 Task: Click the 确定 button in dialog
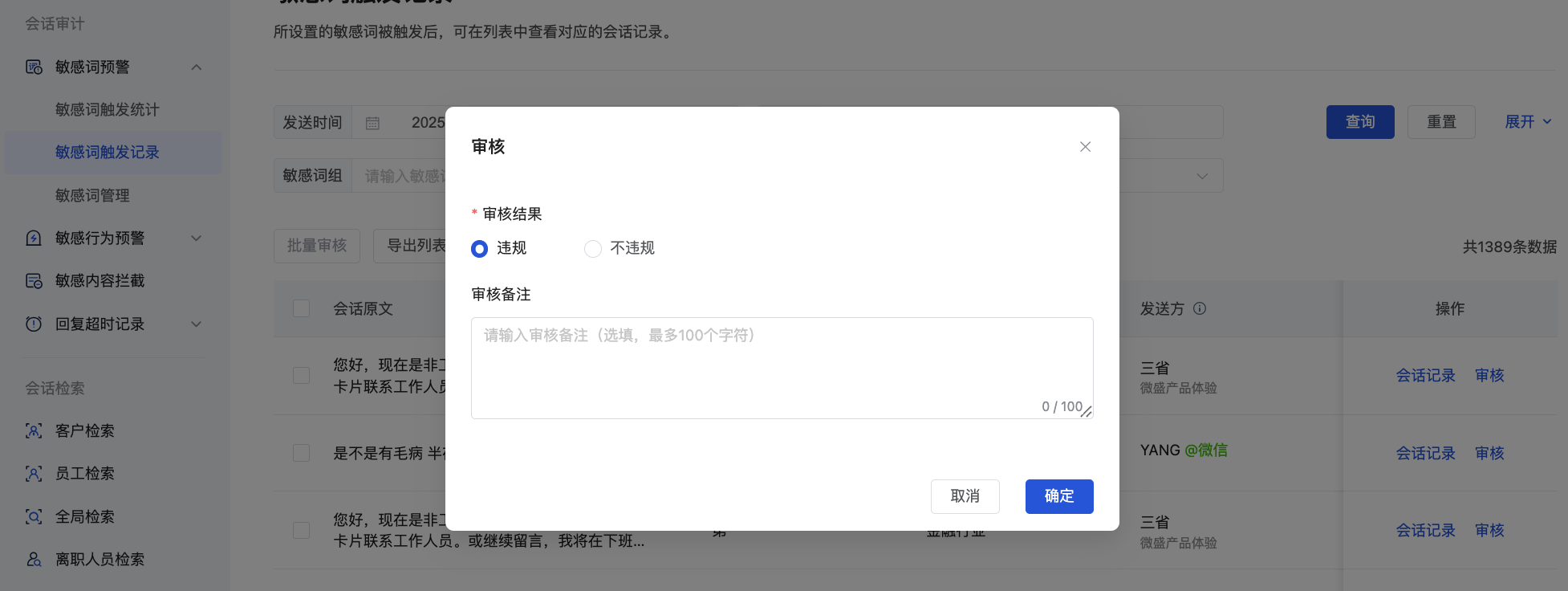(1059, 496)
